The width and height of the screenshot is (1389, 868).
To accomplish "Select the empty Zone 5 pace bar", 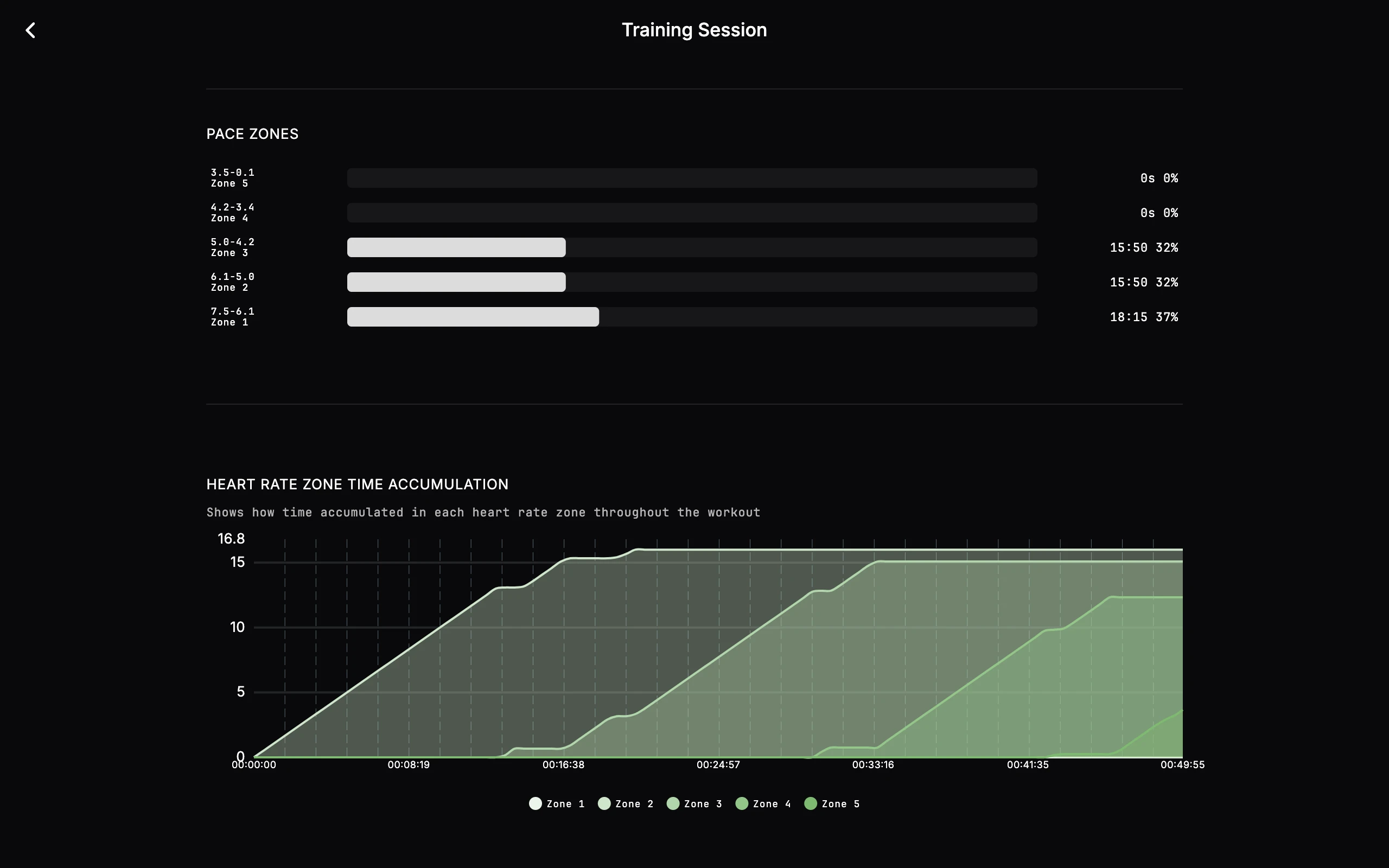I will [x=692, y=178].
